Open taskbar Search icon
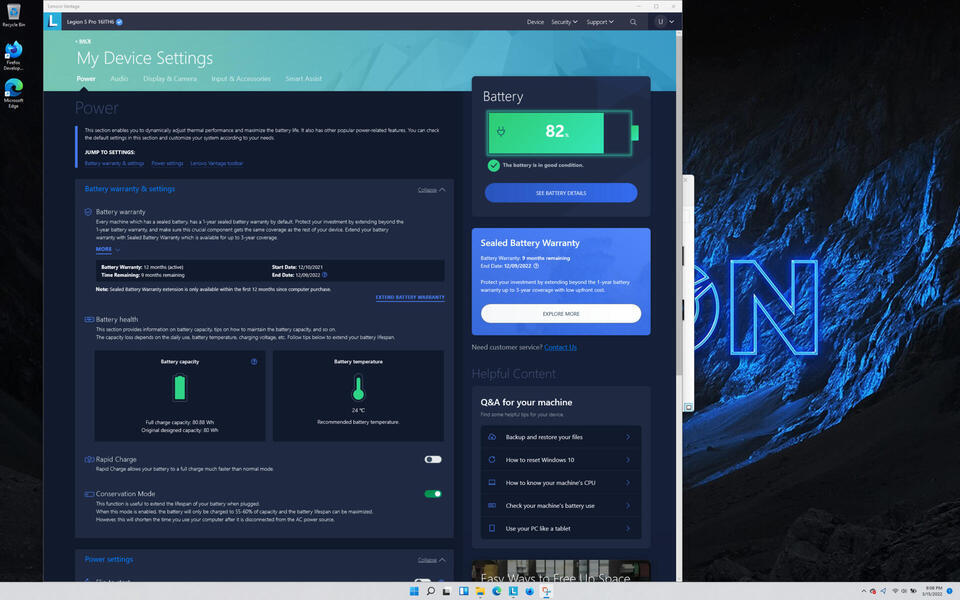960x600 pixels. click(x=430, y=591)
